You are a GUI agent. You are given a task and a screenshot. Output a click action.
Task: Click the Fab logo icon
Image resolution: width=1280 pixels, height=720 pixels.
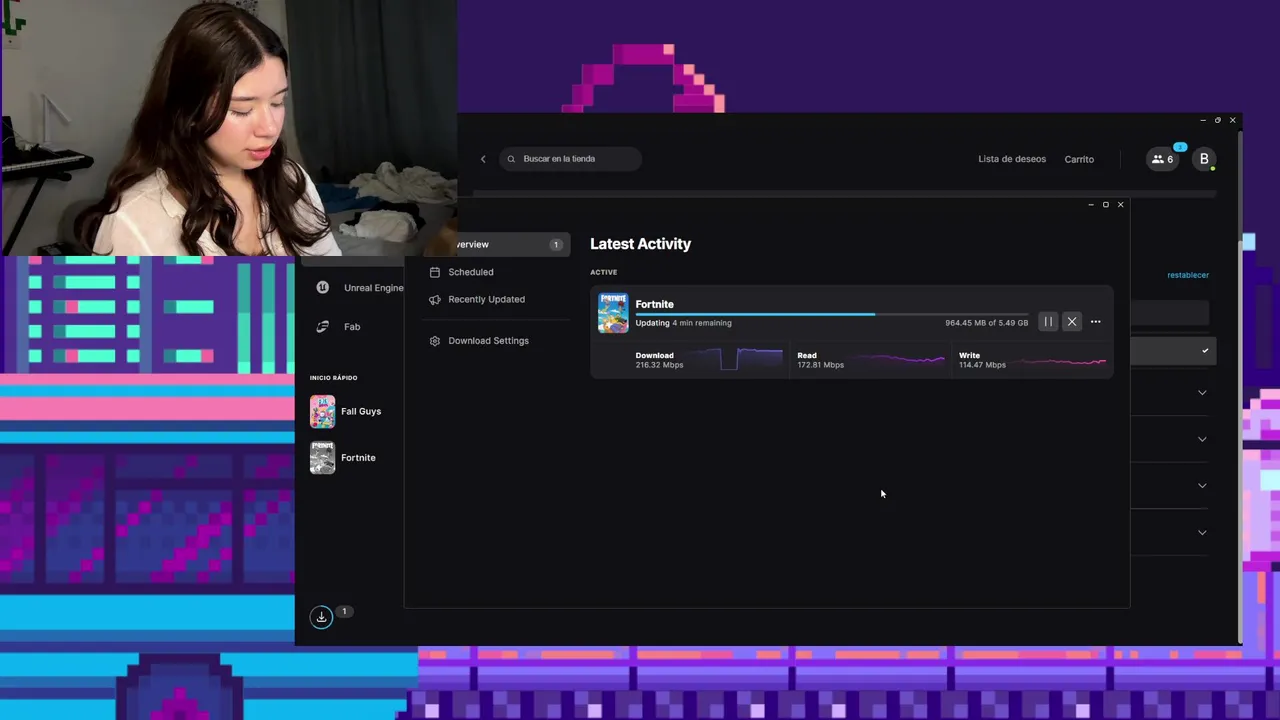322,326
